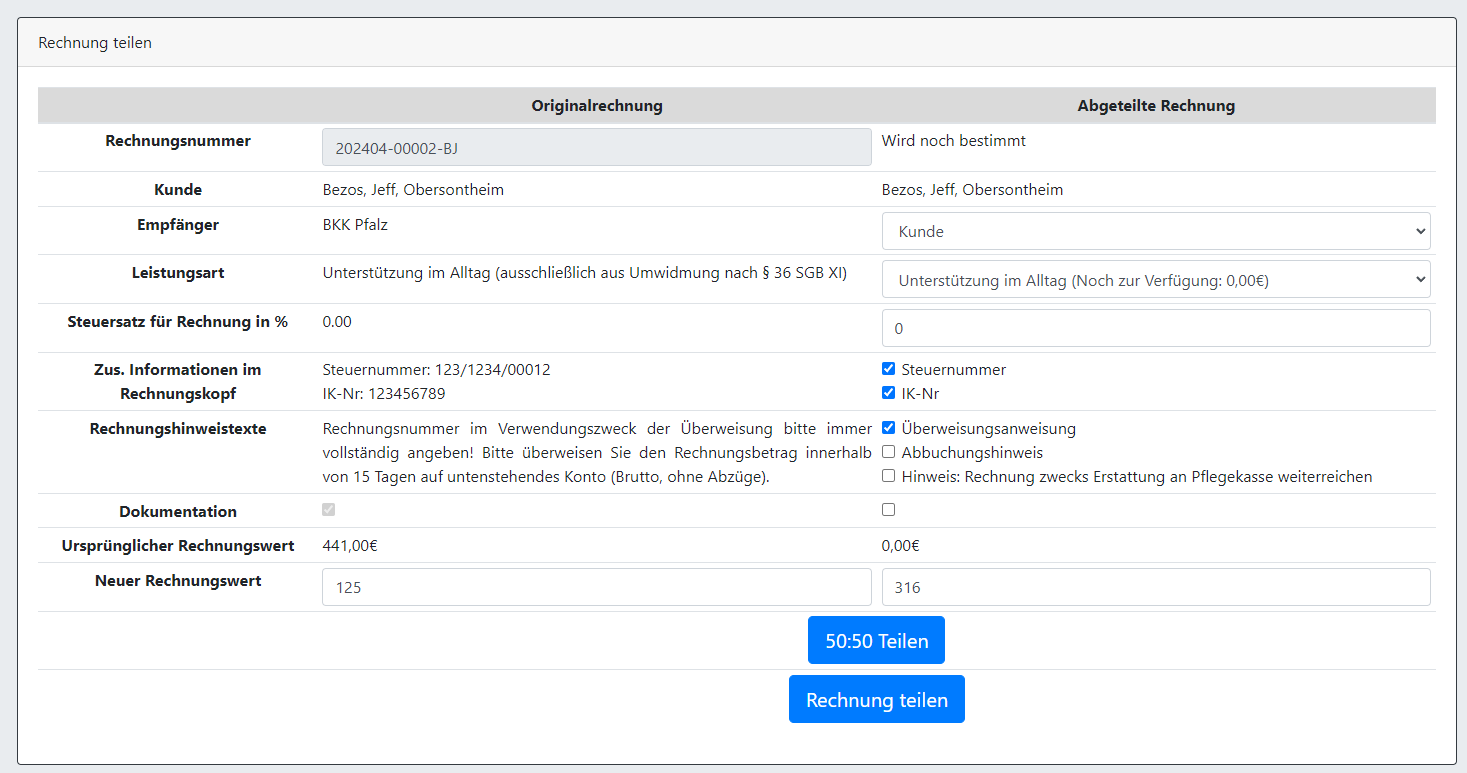The width and height of the screenshot is (1467, 773).
Task: Enable the Abbuchungshinweis checkbox
Action: click(888, 452)
